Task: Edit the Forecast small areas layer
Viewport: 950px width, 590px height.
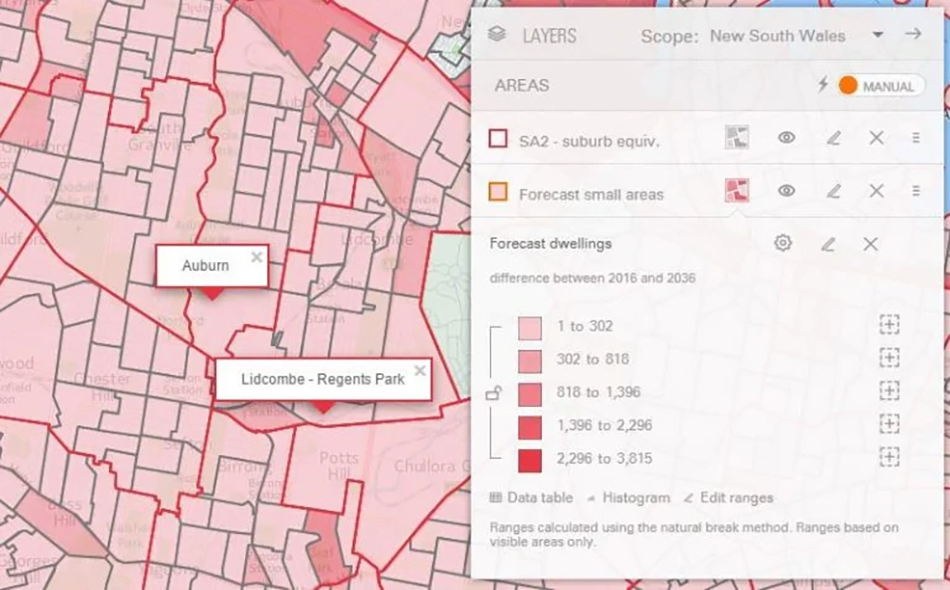Action: 834,191
